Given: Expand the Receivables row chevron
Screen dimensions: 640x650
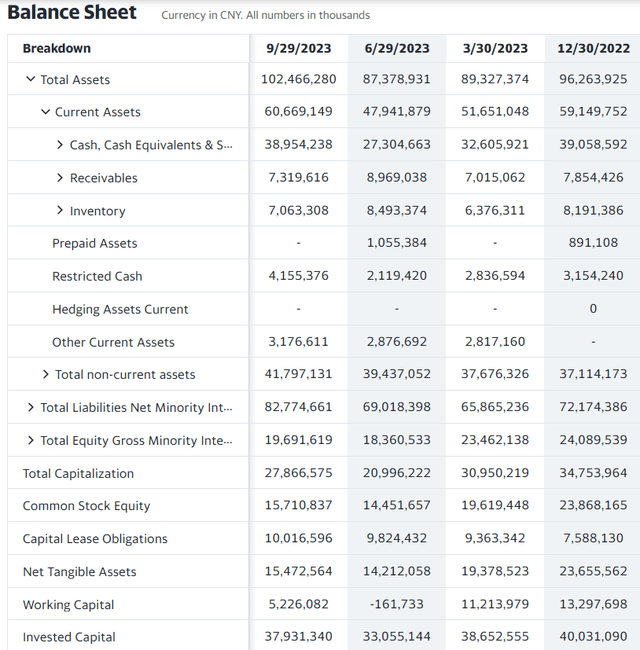Looking at the screenshot, I should [60, 177].
